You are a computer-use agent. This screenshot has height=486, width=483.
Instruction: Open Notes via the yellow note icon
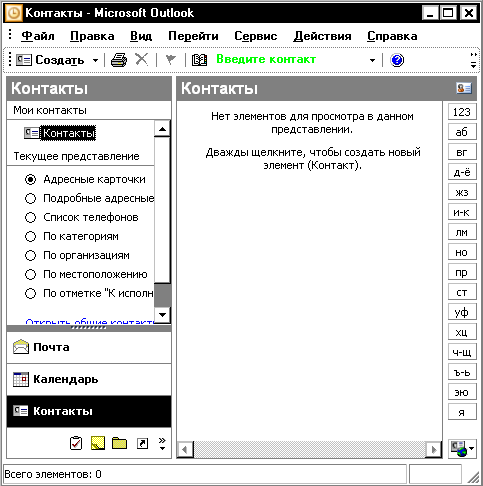click(98, 443)
